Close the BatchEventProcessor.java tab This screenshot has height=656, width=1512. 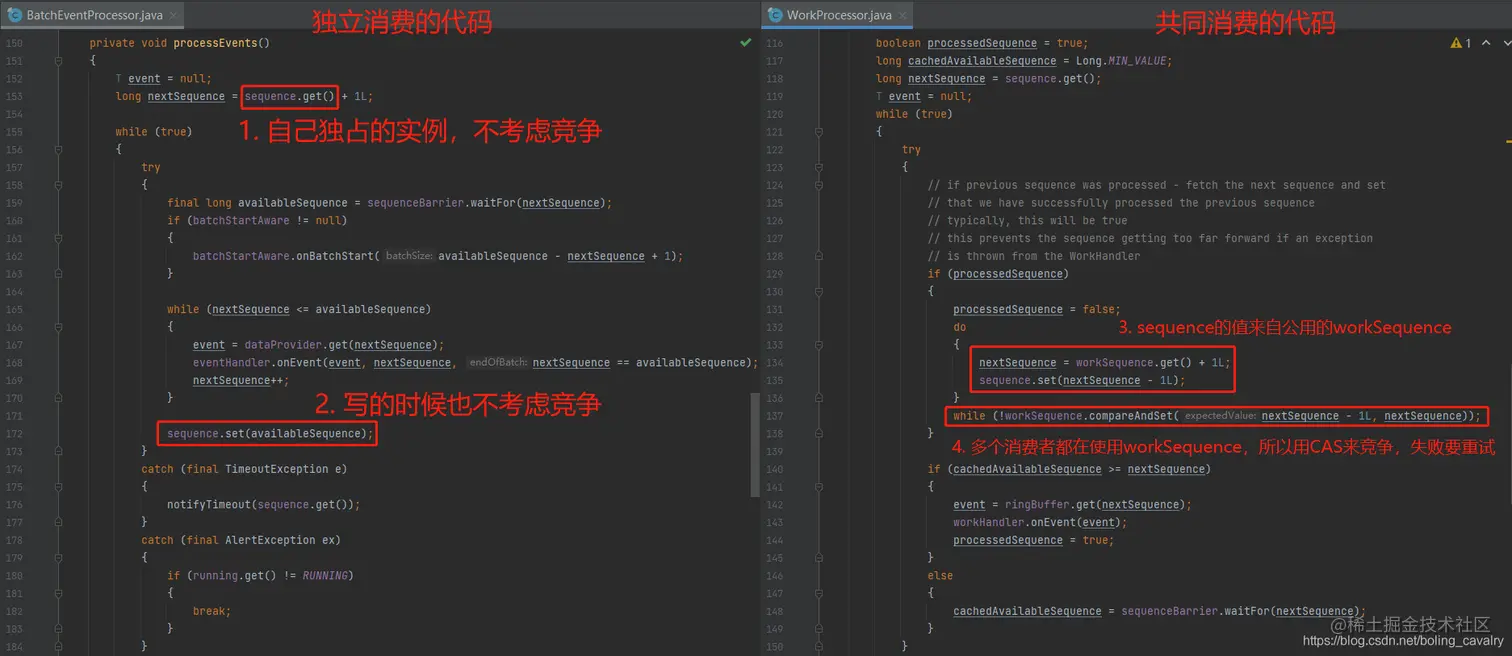[172, 16]
